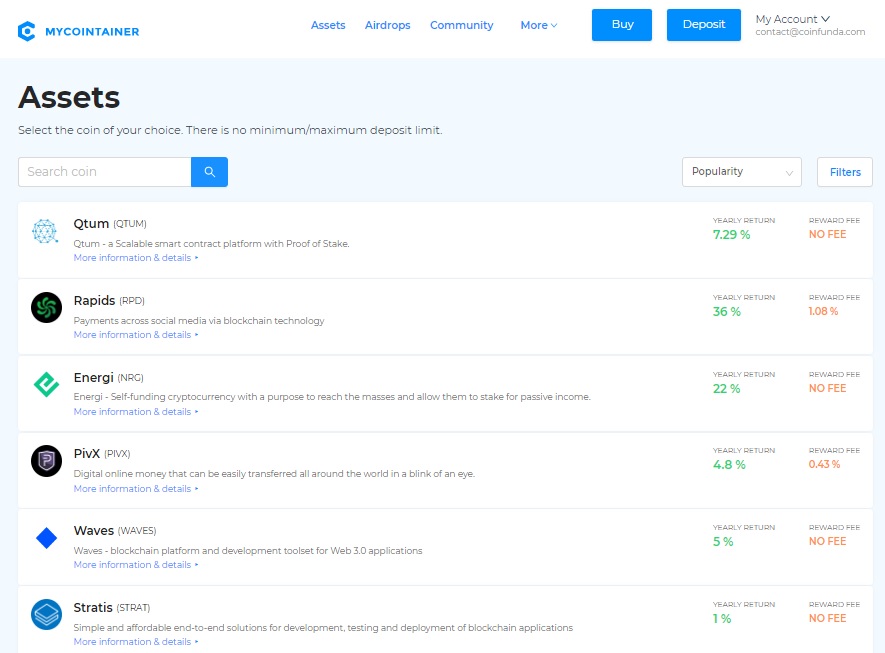This screenshot has width=885, height=653.
Task: Click Qtum's NO FEE label
Action: click(x=827, y=234)
